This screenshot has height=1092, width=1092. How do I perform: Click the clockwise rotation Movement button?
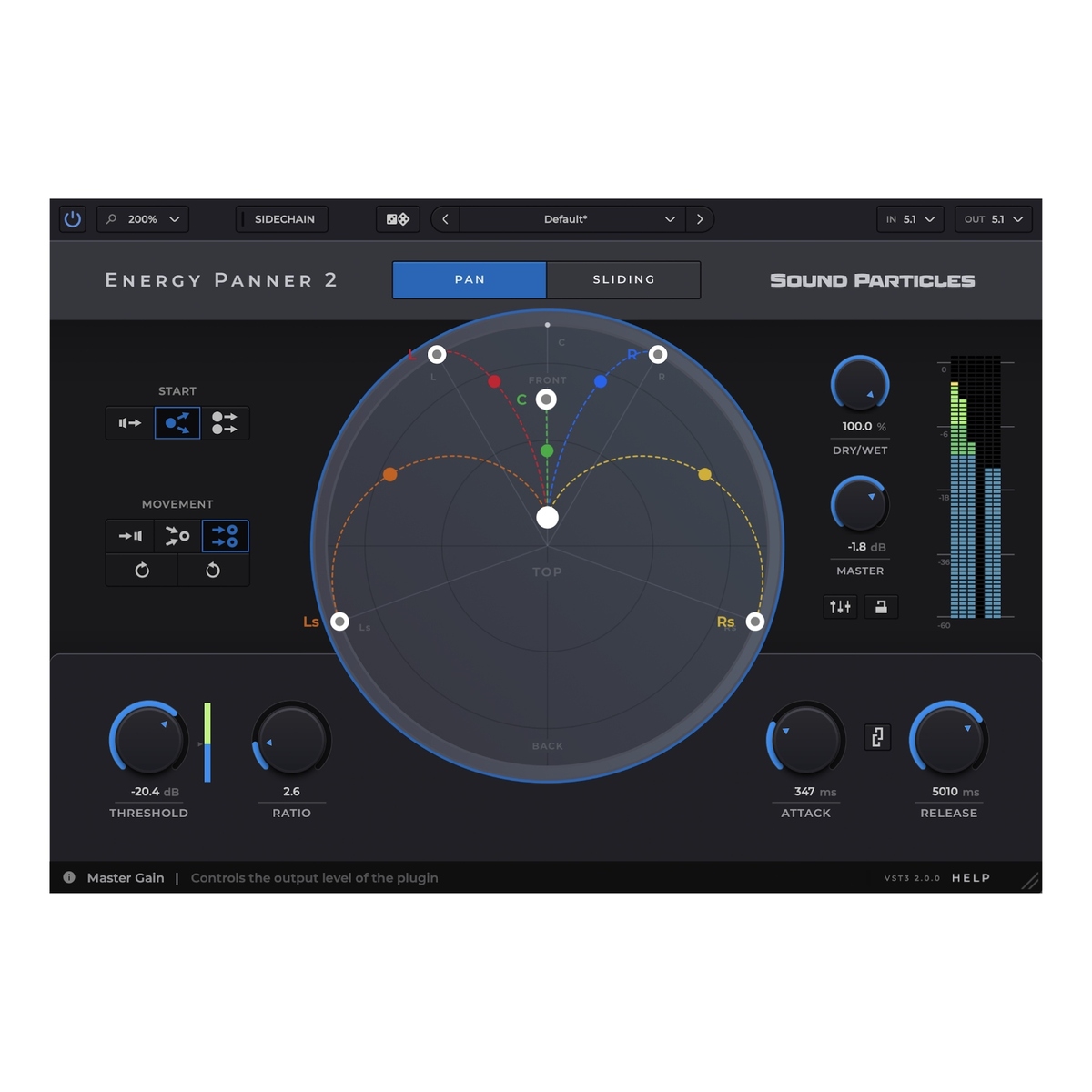coord(142,571)
